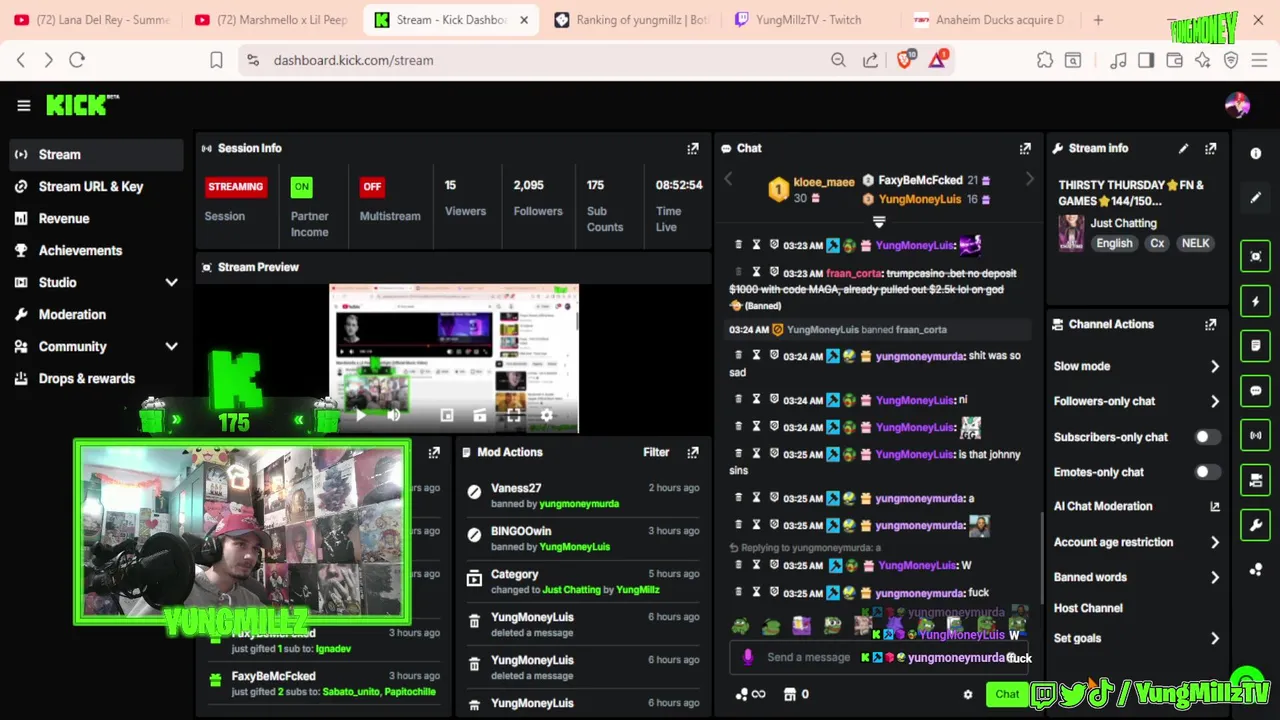Open Stream URL & Key page
Screen dimensions: 1280x720
click(x=96, y=186)
